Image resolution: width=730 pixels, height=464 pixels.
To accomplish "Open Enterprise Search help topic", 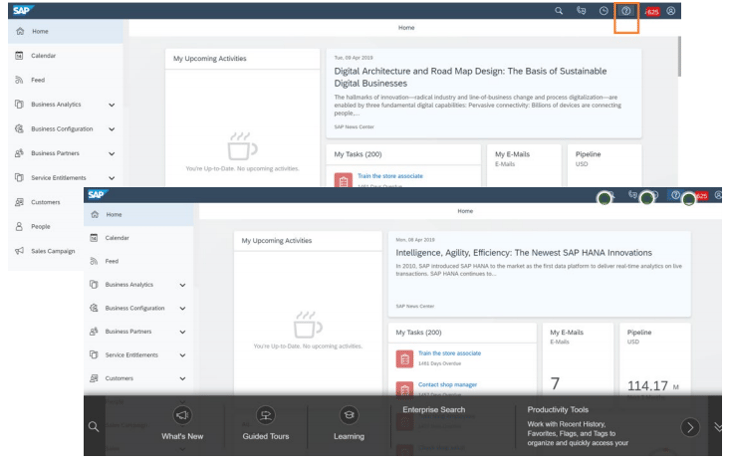I will click(x=433, y=410).
